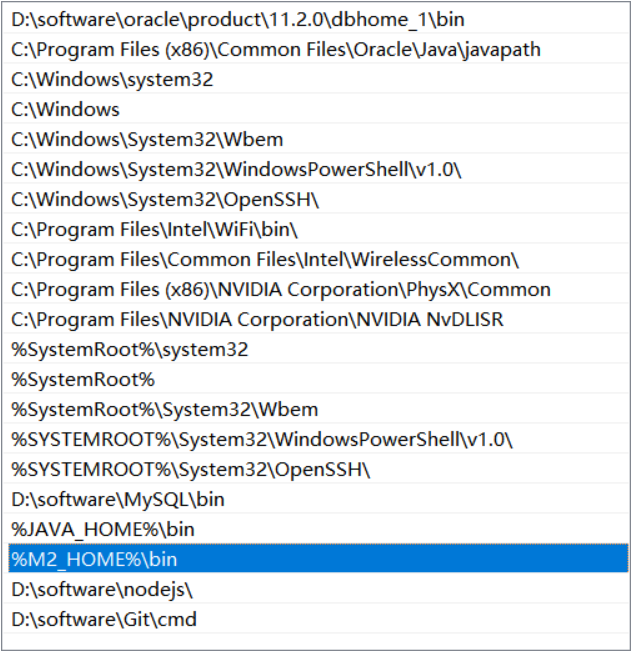The width and height of the screenshot is (634, 653).
Task: Select %SYSTEMROOT%\System32\WindowsPowerShell\v1.0\ entry
Action: click(x=317, y=439)
